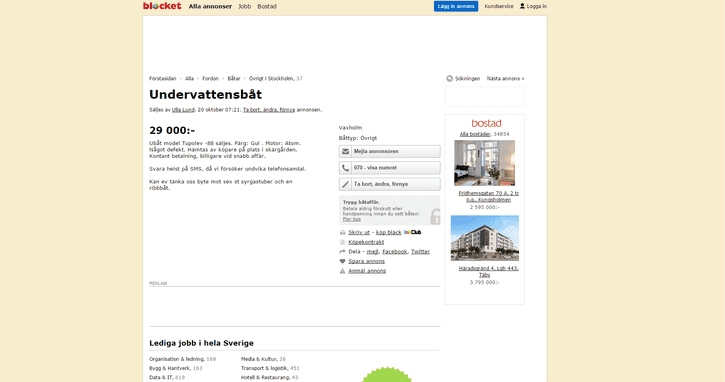Click the warning triangle icon for Anmäl annons
This screenshot has width=725, height=382.
pos(342,271)
